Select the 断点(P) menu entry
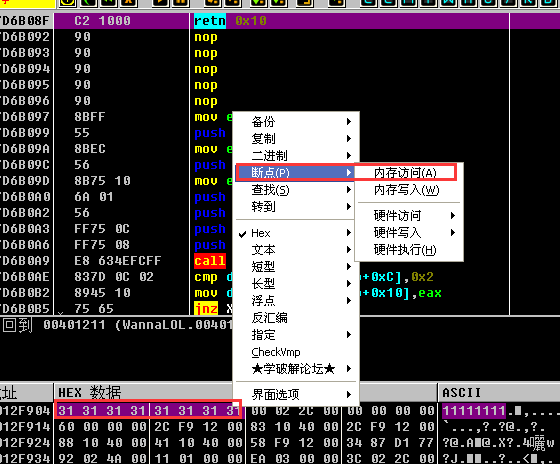 point(296,173)
